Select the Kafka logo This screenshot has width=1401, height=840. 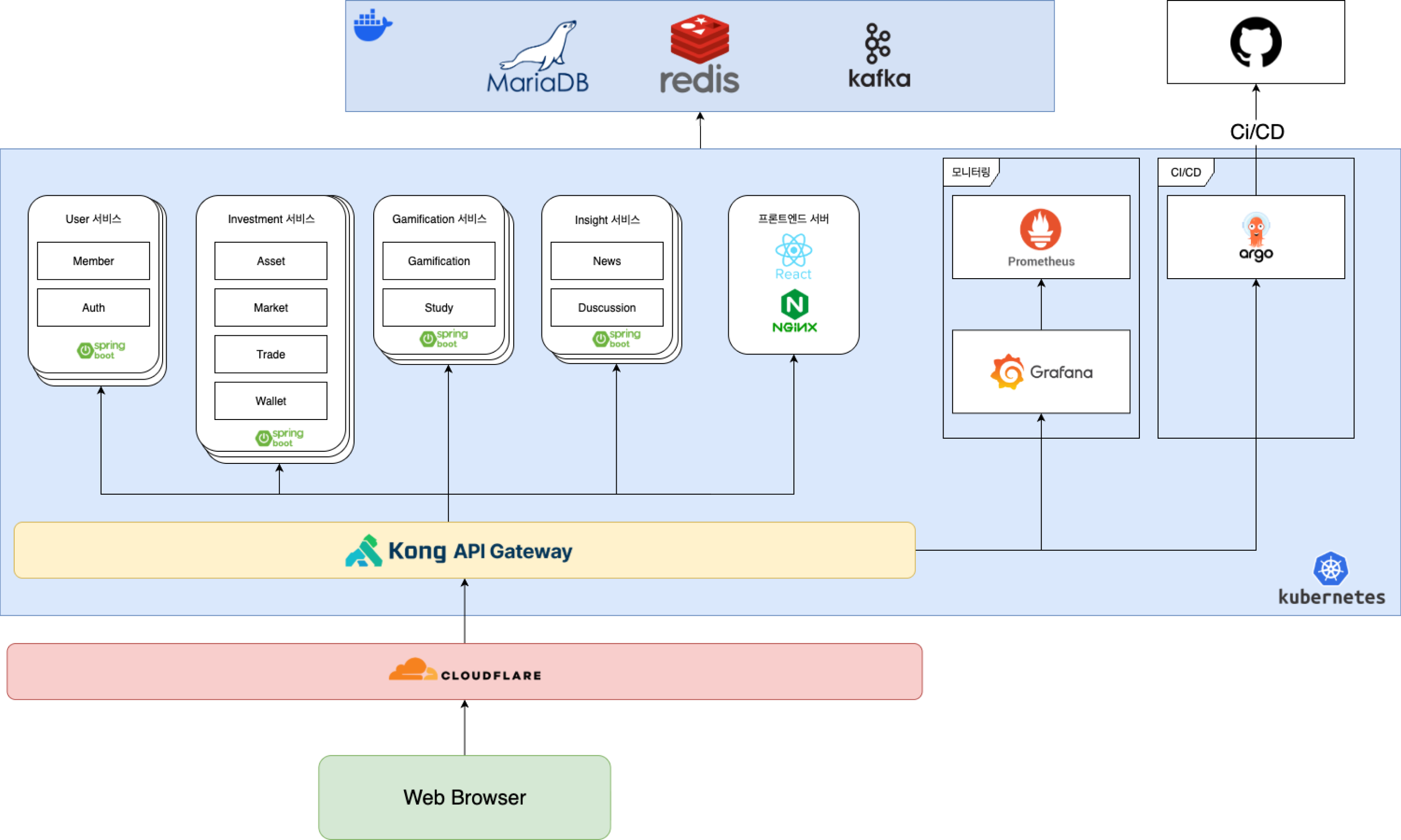878,56
